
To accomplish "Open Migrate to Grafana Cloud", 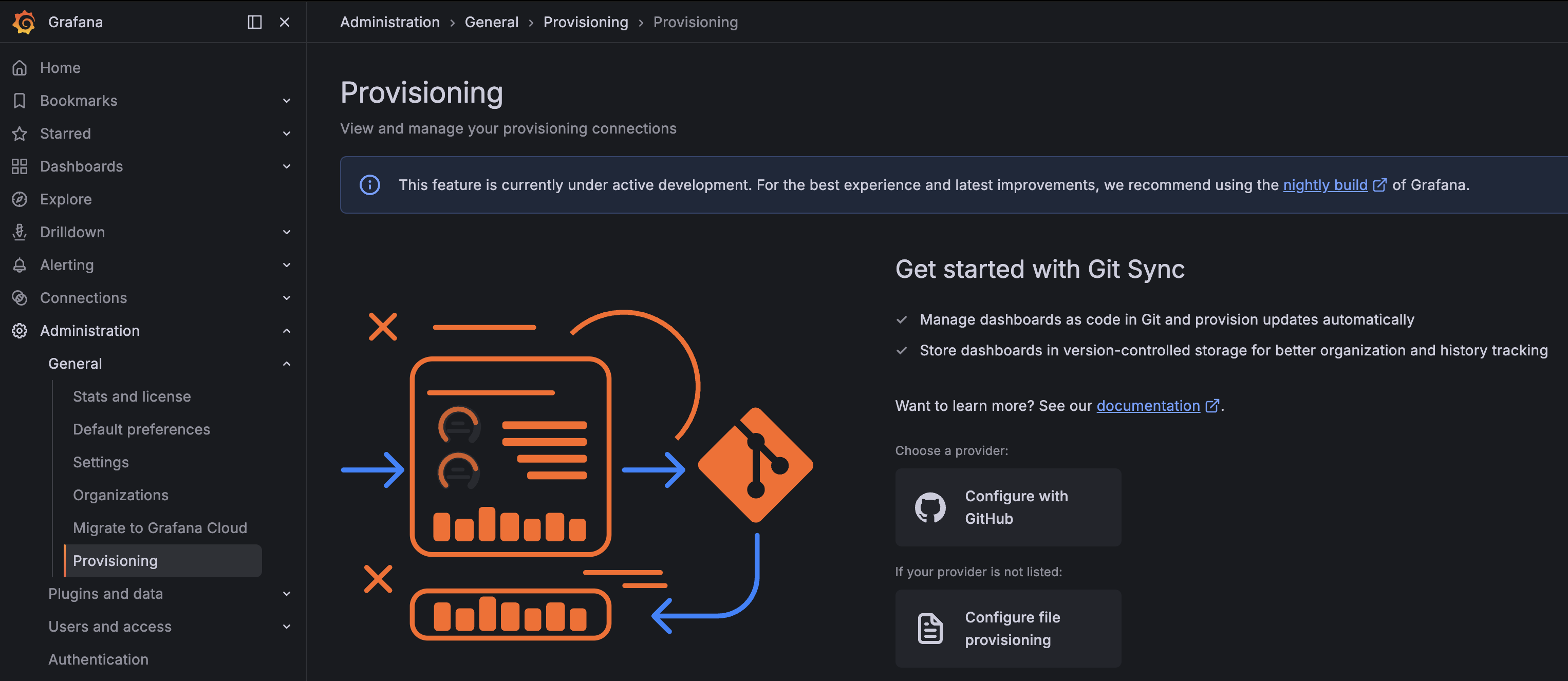I will point(159,527).
